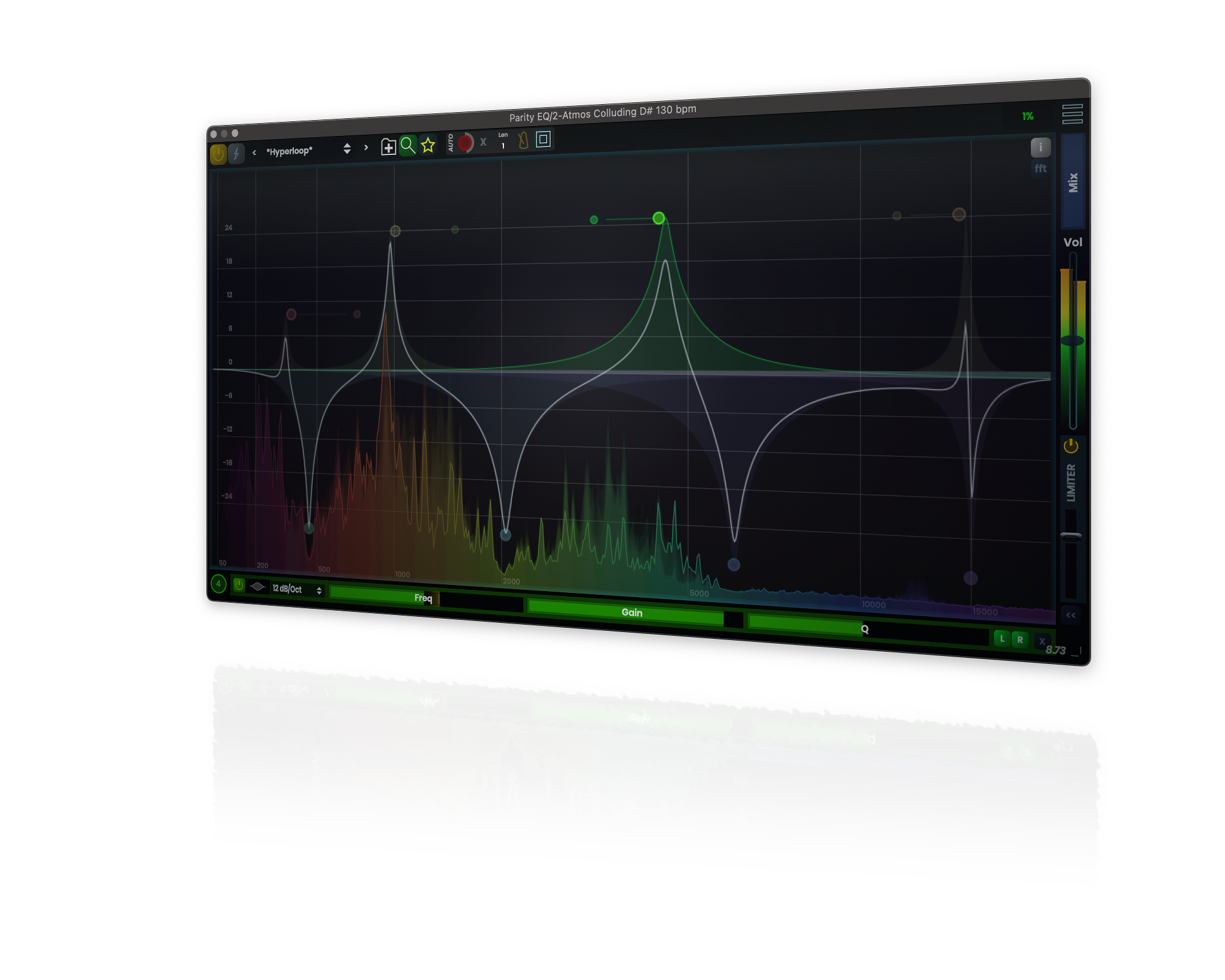Click the yellow star favorite icon
This screenshot has height=980, width=1225.
tap(428, 145)
